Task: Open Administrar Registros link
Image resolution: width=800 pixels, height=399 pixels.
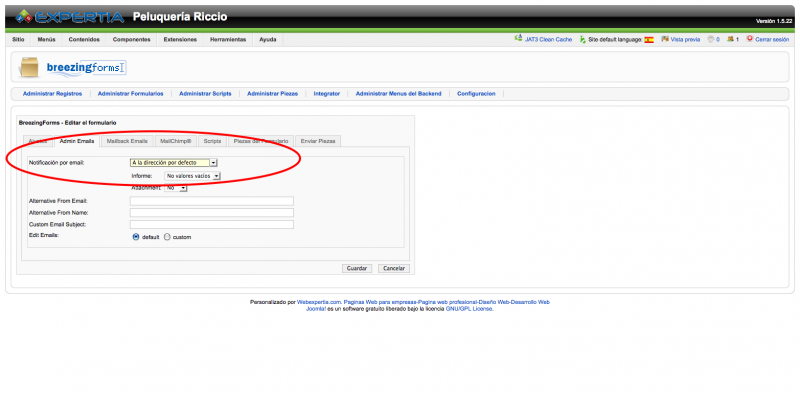Action: [52, 94]
